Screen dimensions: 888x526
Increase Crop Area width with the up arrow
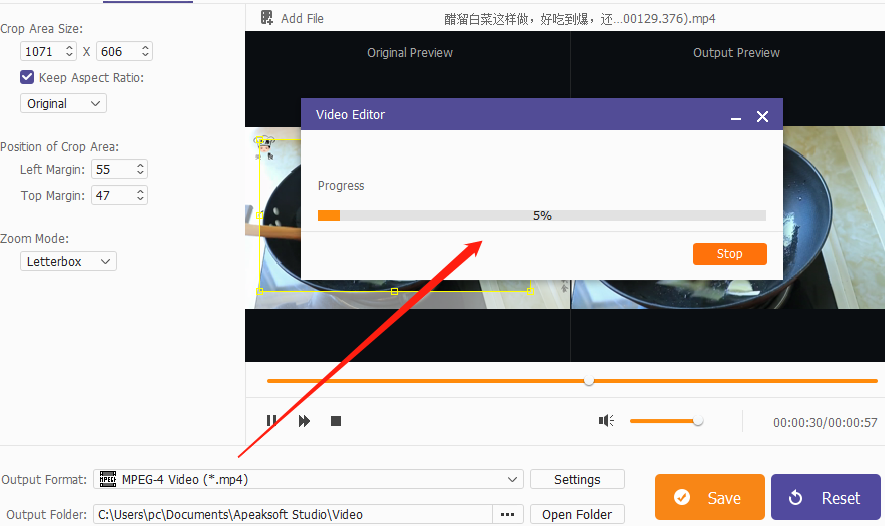pos(69,48)
